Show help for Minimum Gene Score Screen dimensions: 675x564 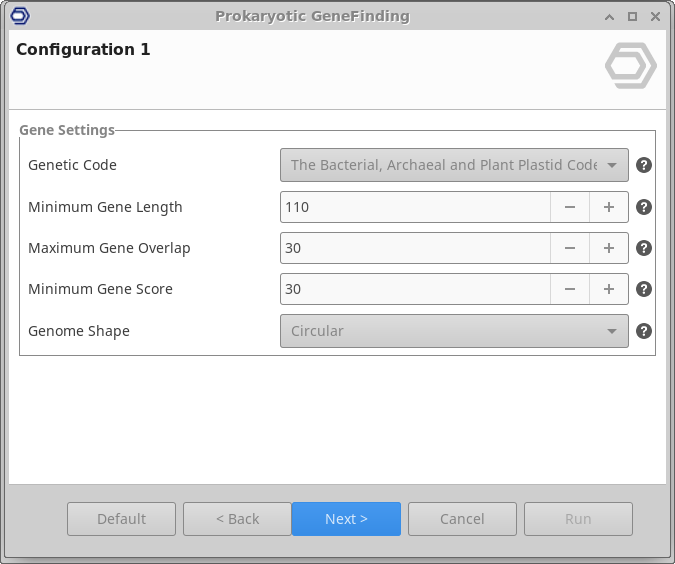[x=644, y=289]
